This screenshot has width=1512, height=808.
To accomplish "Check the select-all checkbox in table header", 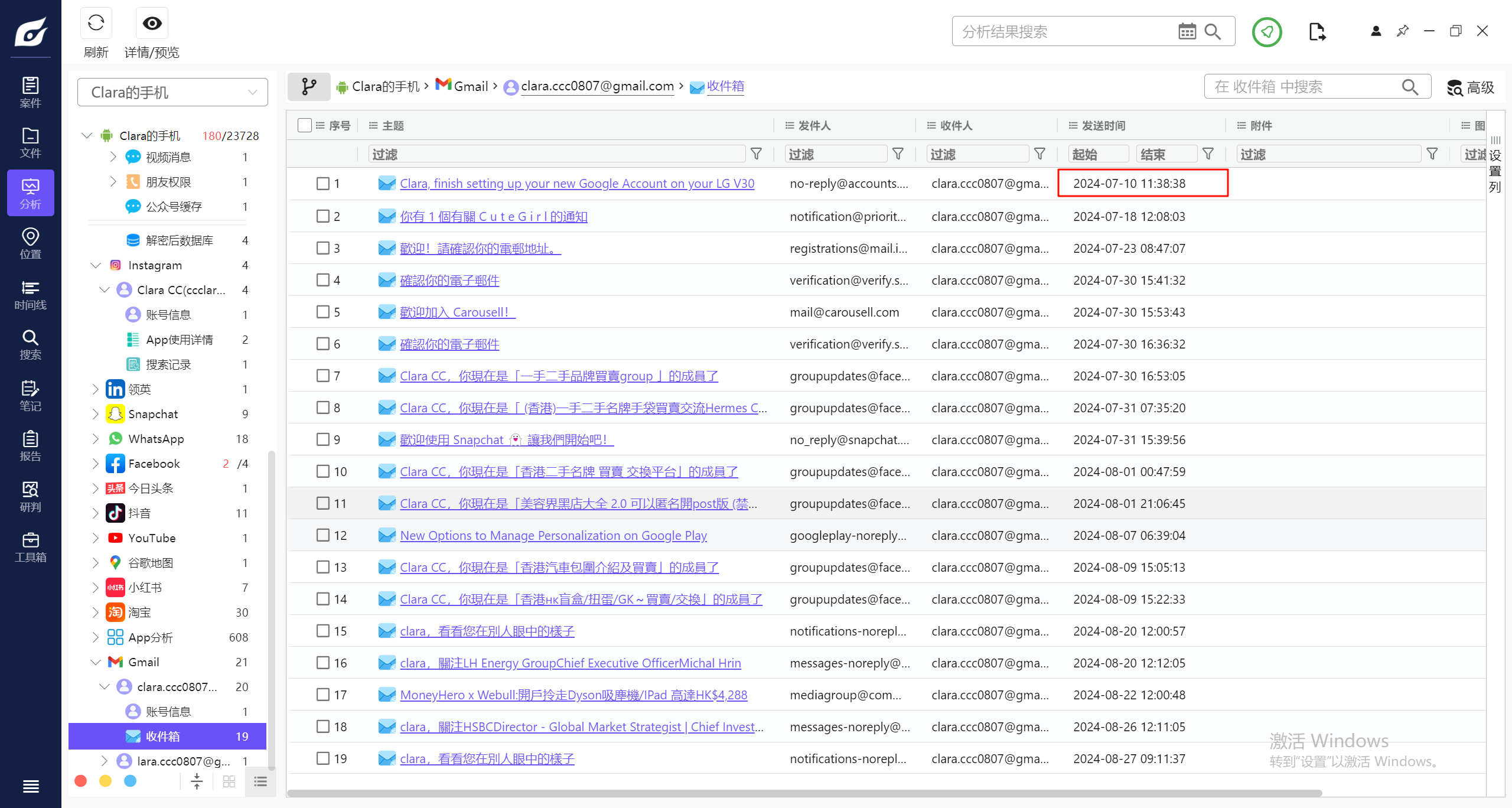I will (x=305, y=125).
